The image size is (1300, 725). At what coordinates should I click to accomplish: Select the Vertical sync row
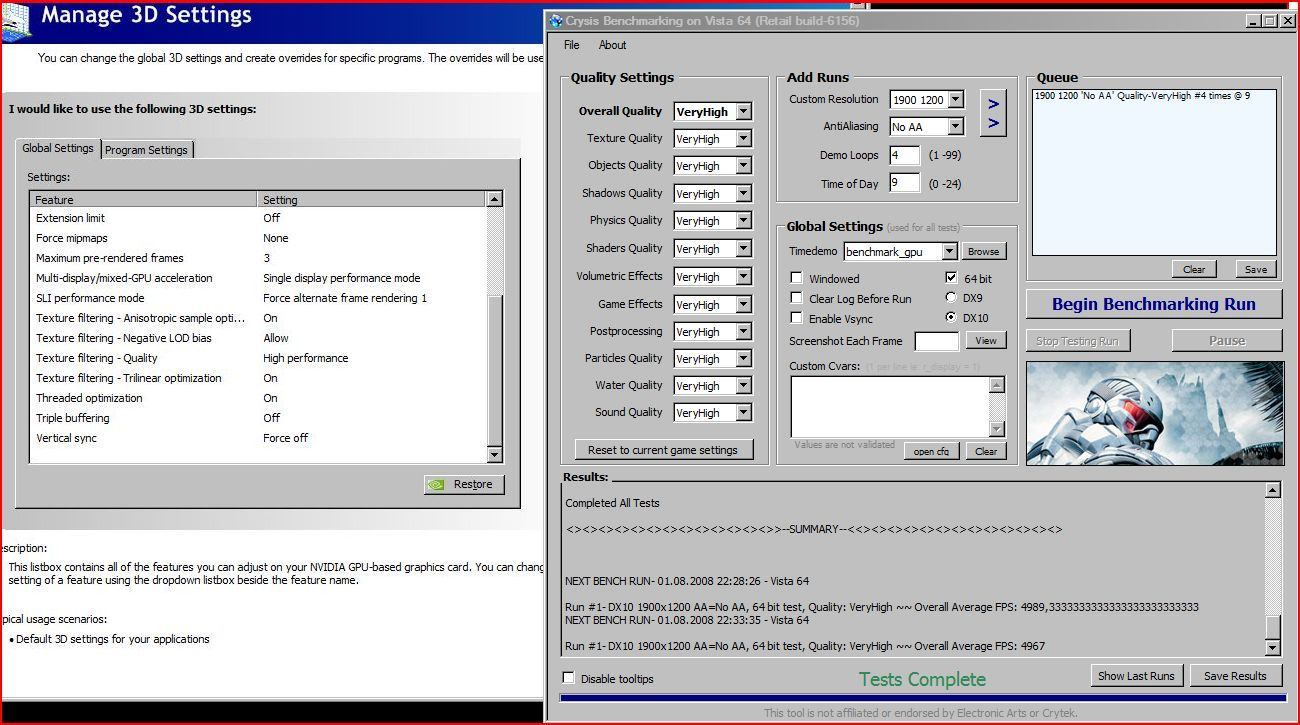click(x=258, y=438)
